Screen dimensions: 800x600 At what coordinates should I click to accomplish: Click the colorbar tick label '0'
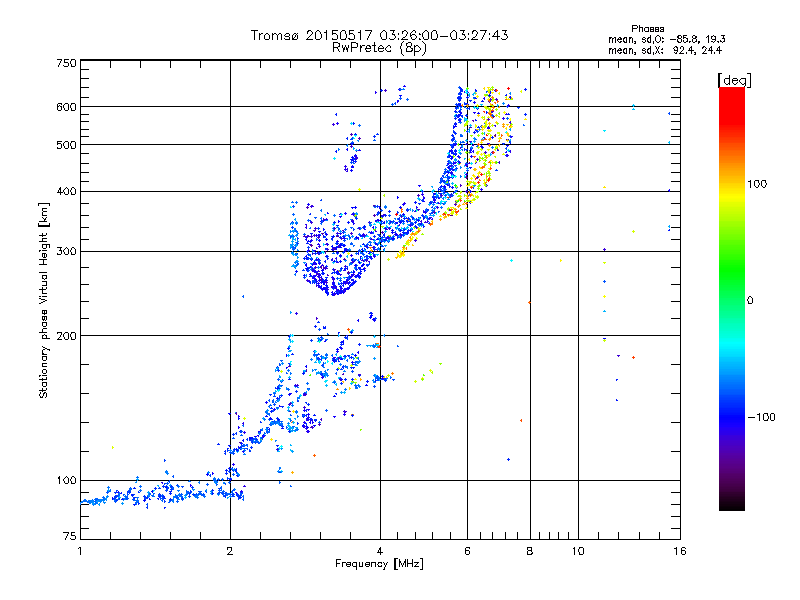pos(750,301)
